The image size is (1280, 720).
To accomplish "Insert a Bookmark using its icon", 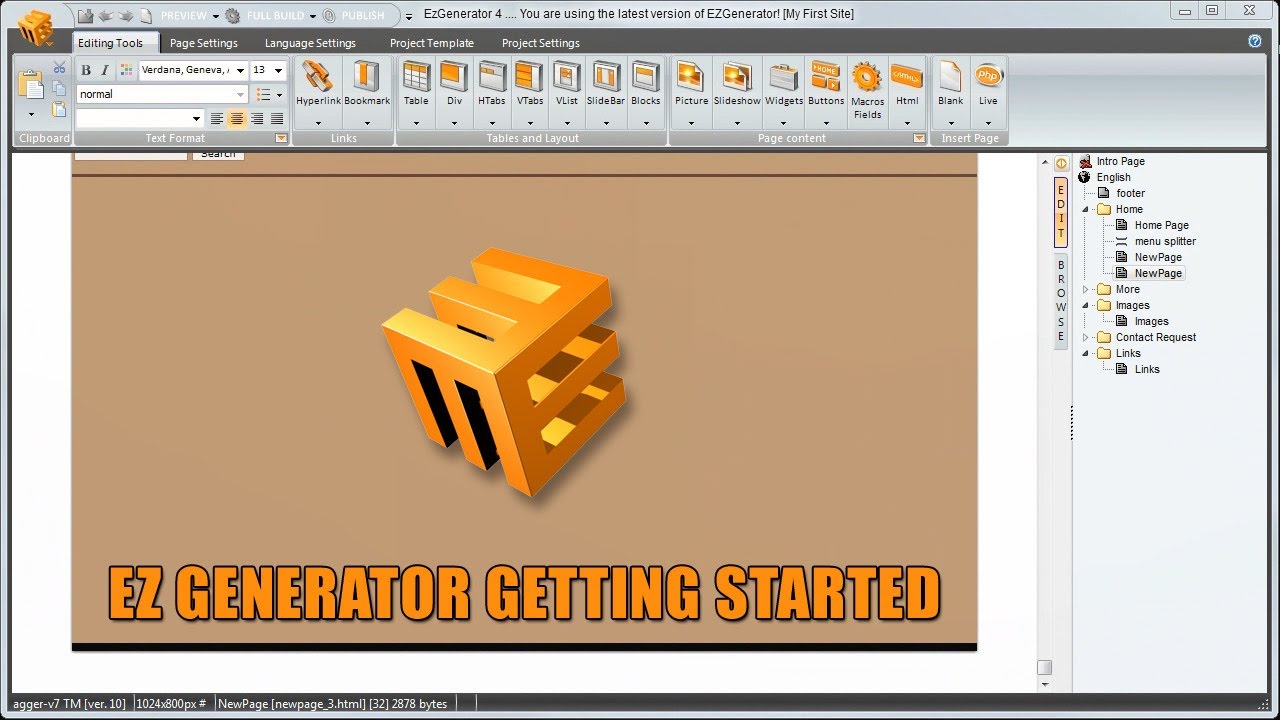I will tap(367, 77).
